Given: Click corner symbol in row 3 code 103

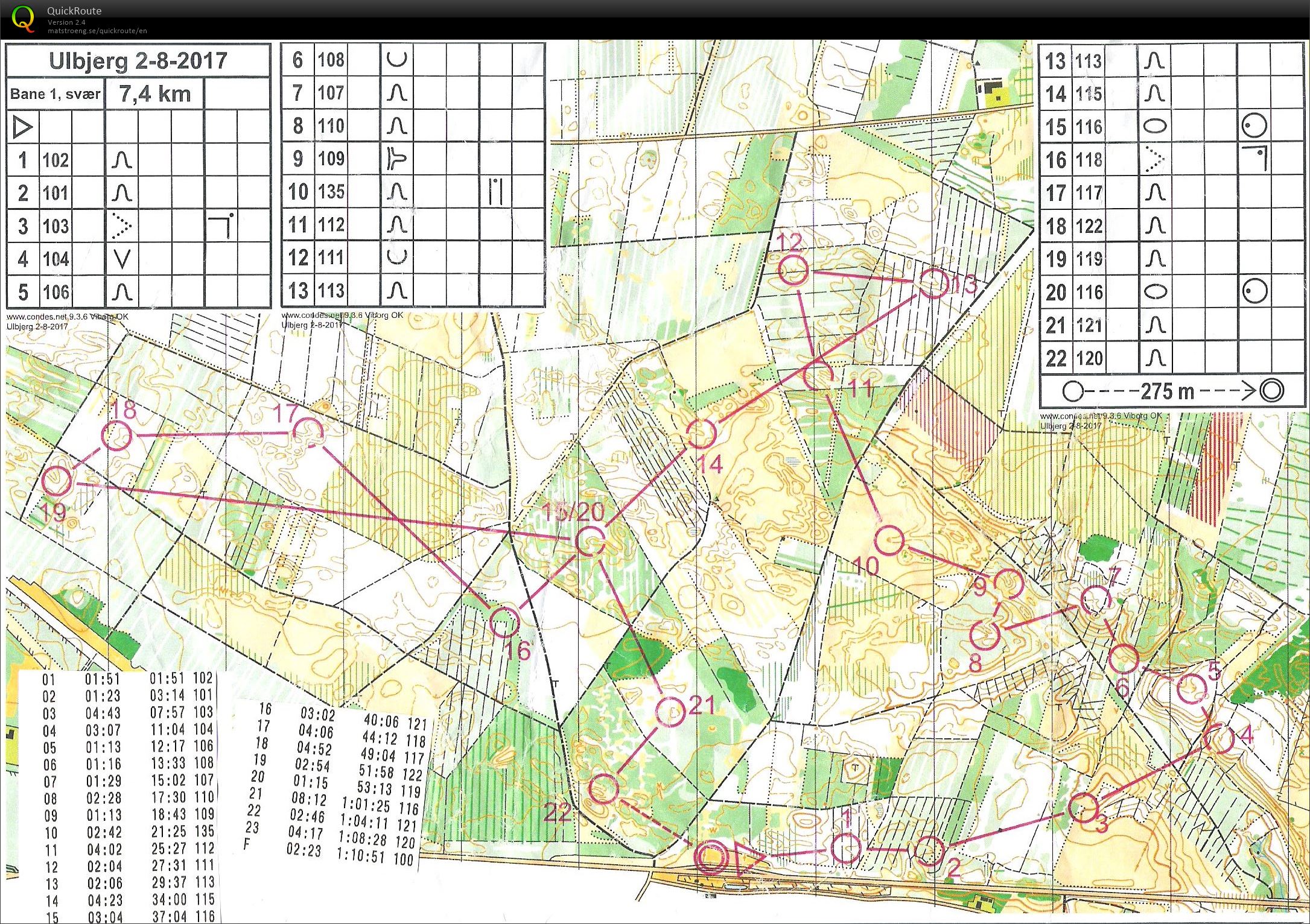Looking at the screenshot, I should point(221,226).
